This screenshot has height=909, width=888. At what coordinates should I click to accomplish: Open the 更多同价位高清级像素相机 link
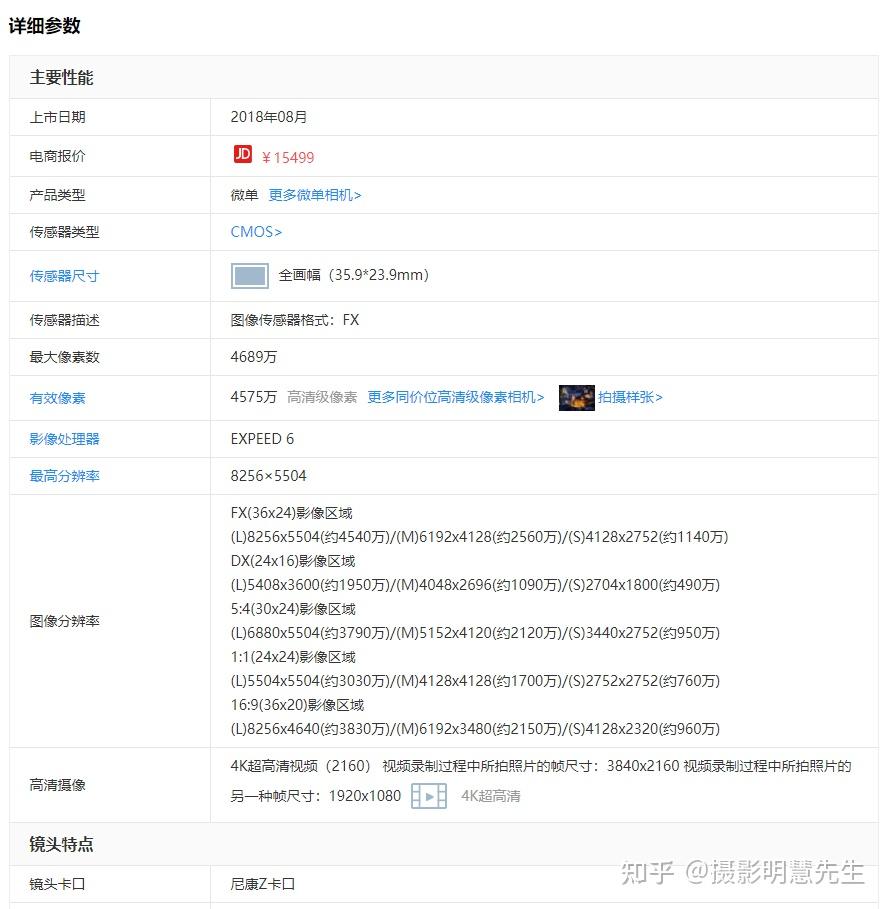[x=454, y=397]
